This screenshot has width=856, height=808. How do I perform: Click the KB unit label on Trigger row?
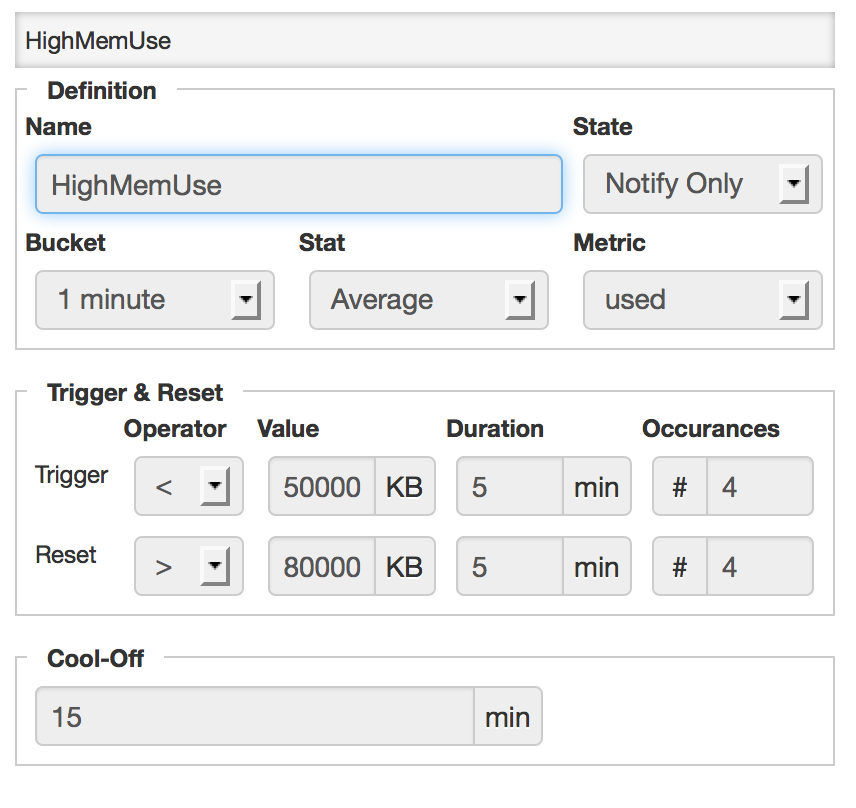pyautogui.click(x=405, y=487)
